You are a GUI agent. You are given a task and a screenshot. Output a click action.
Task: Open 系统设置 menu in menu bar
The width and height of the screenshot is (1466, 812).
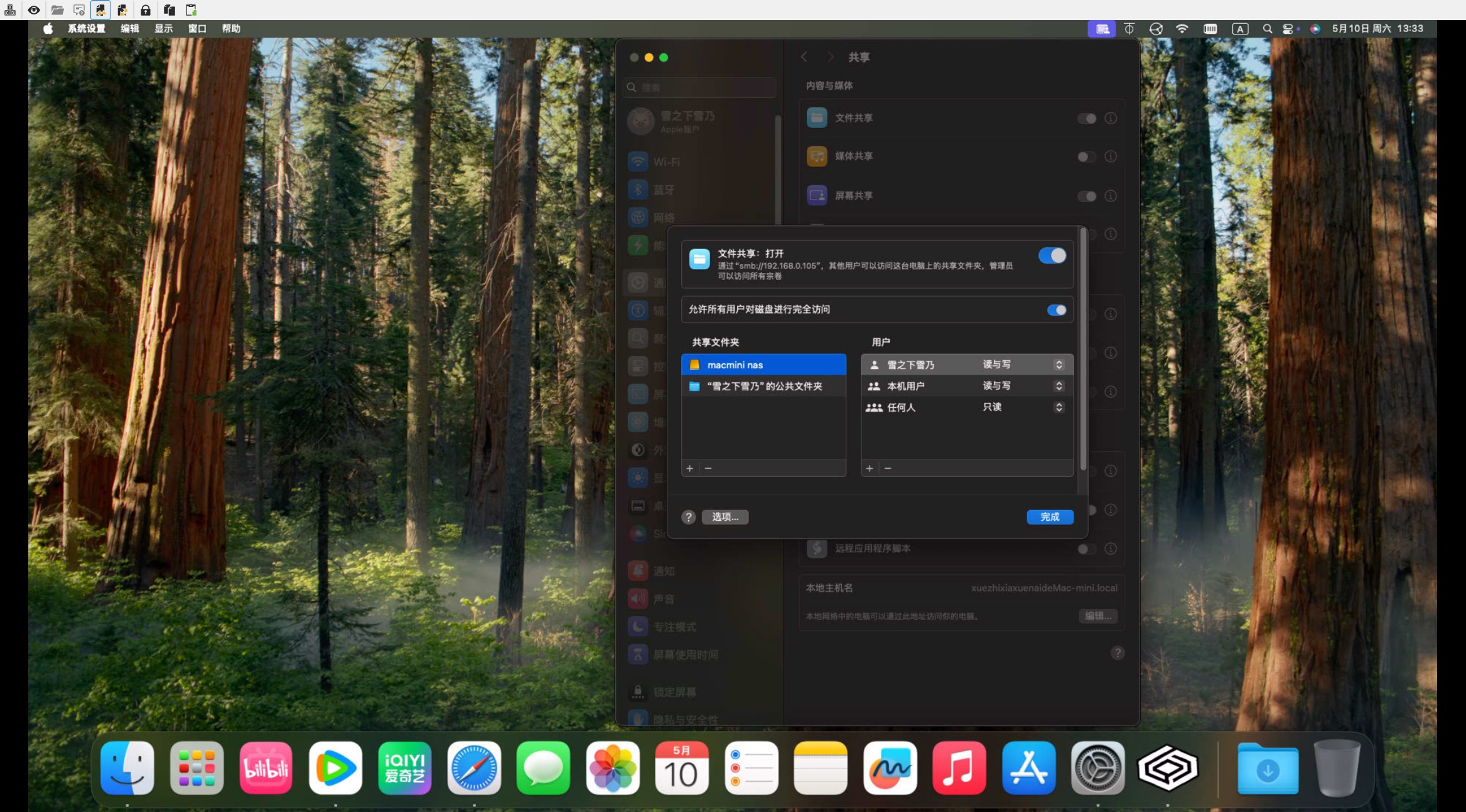coord(87,29)
